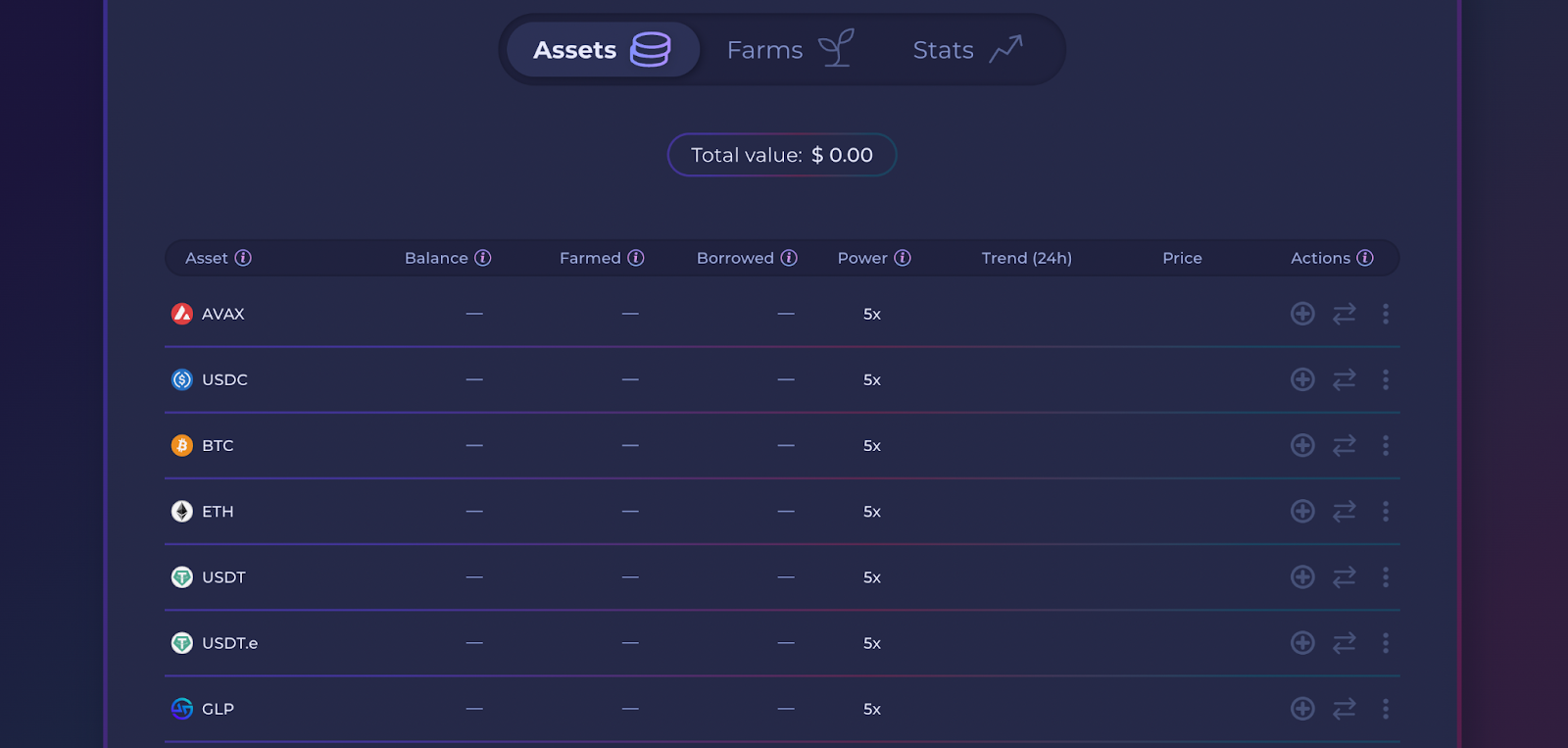The image size is (1568, 748).
Task: Click the swap arrows icon for USDC
Action: coord(1345,379)
